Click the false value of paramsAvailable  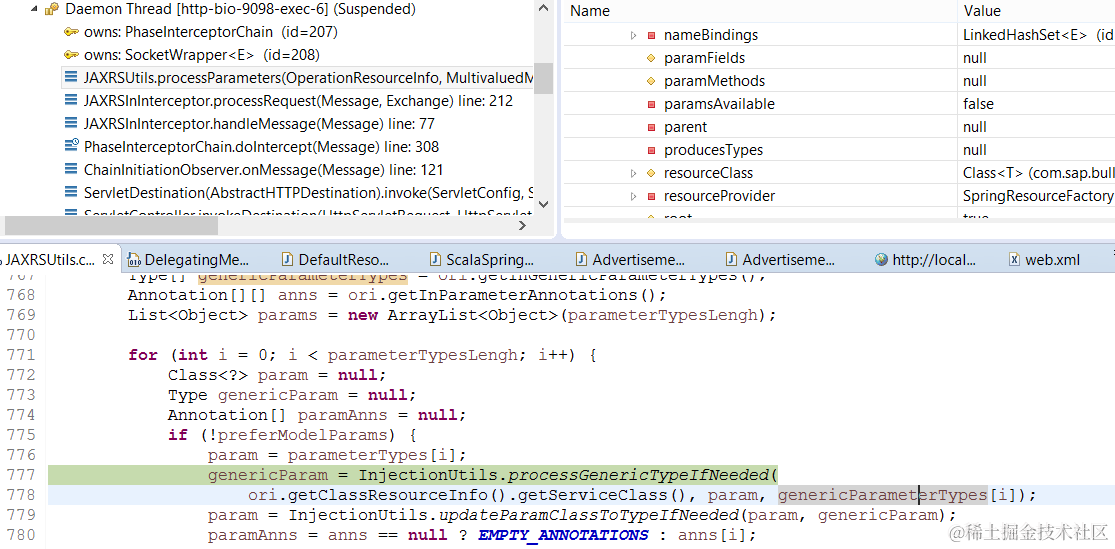coord(978,104)
